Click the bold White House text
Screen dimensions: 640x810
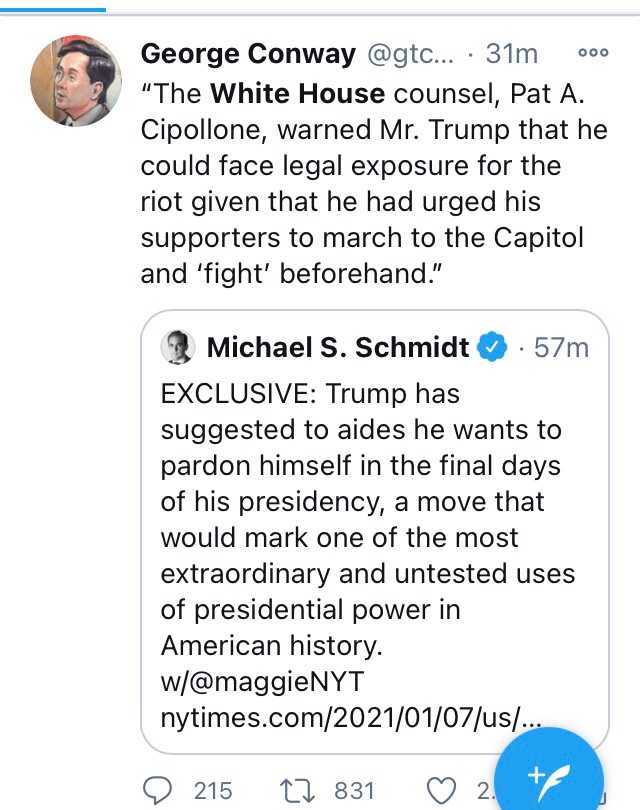click(297, 94)
